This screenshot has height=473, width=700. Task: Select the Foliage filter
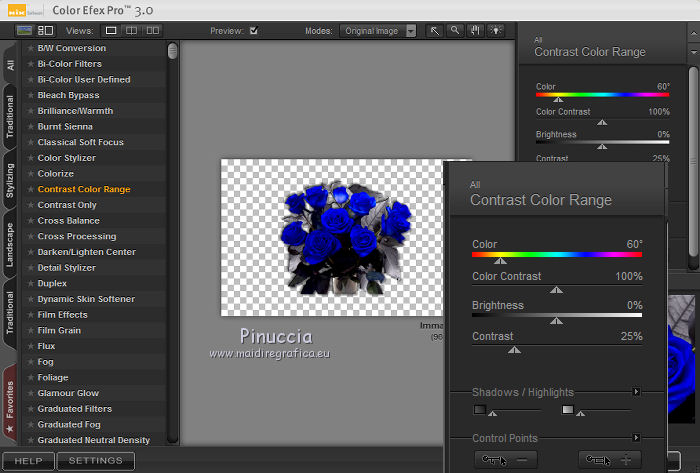coord(53,378)
